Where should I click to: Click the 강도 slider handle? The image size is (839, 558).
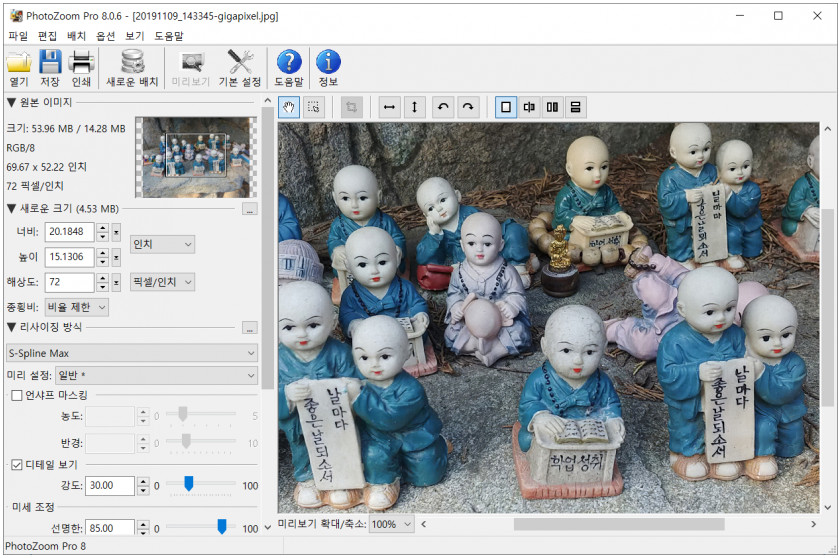[x=188, y=485]
